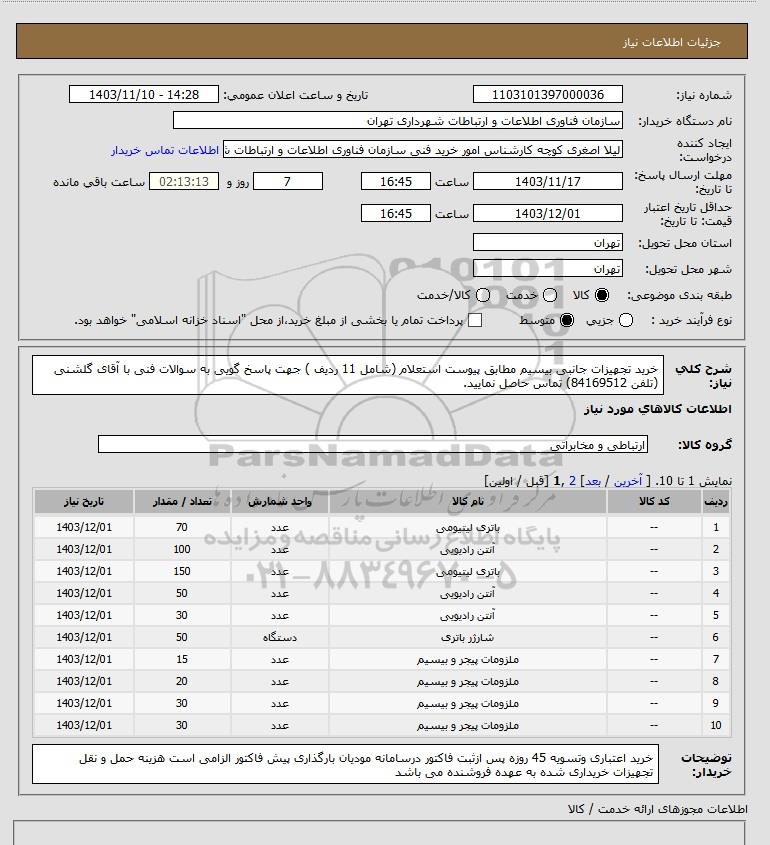The width and height of the screenshot is (770, 845).
Task: Click the ارتباطی و مخابراتی goods group field
Action: 373,445
